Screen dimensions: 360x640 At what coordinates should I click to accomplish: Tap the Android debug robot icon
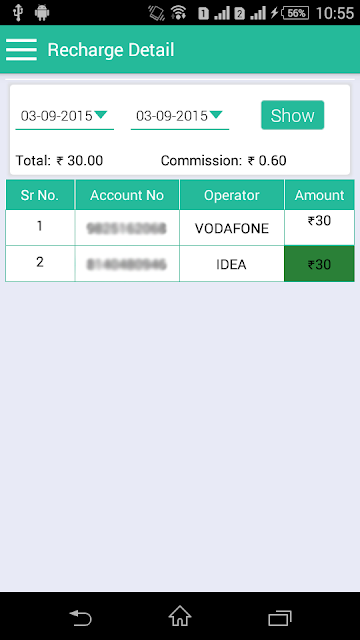(42, 13)
